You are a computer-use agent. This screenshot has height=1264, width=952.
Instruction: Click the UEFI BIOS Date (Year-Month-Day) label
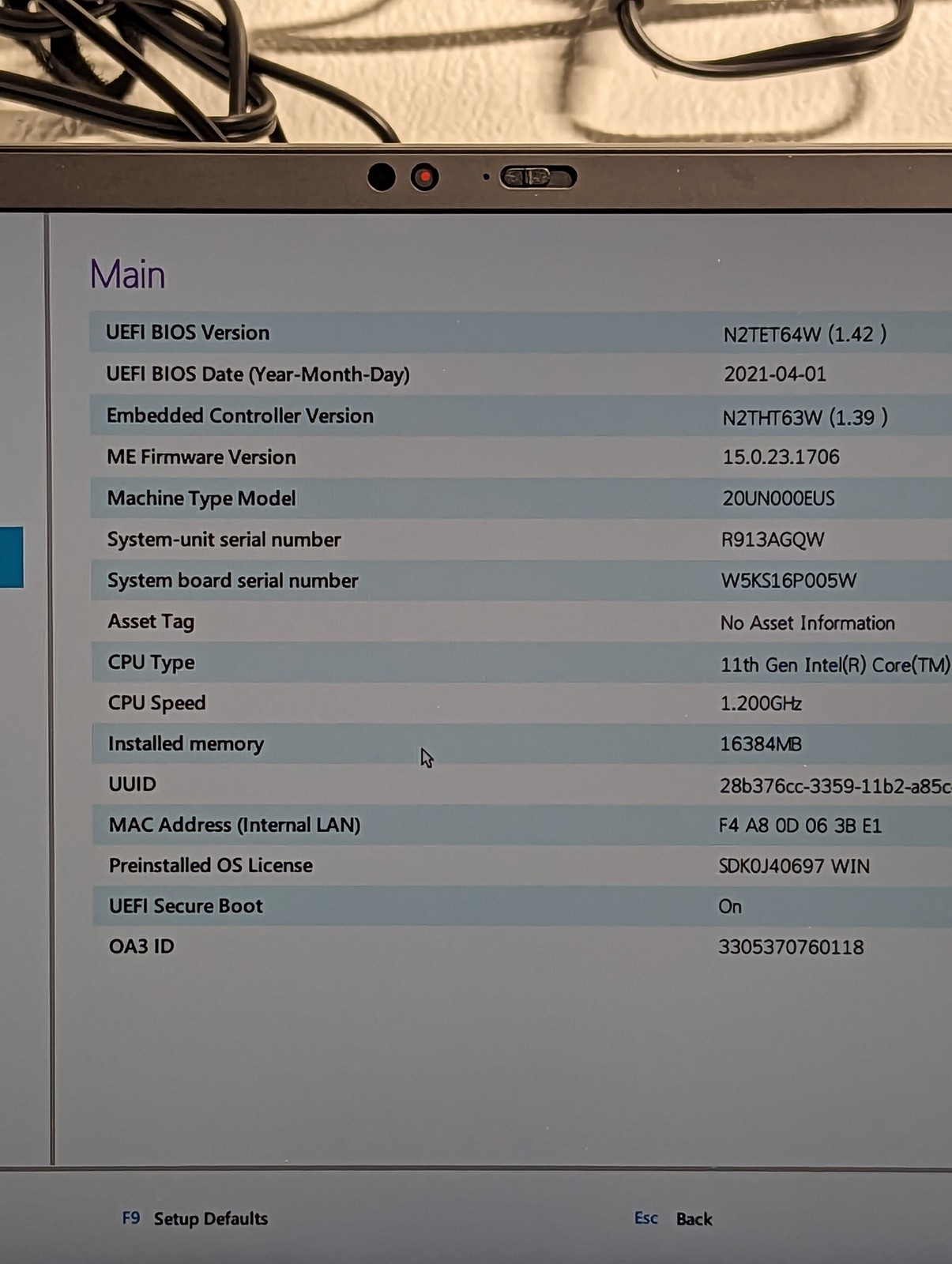[x=258, y=374]
